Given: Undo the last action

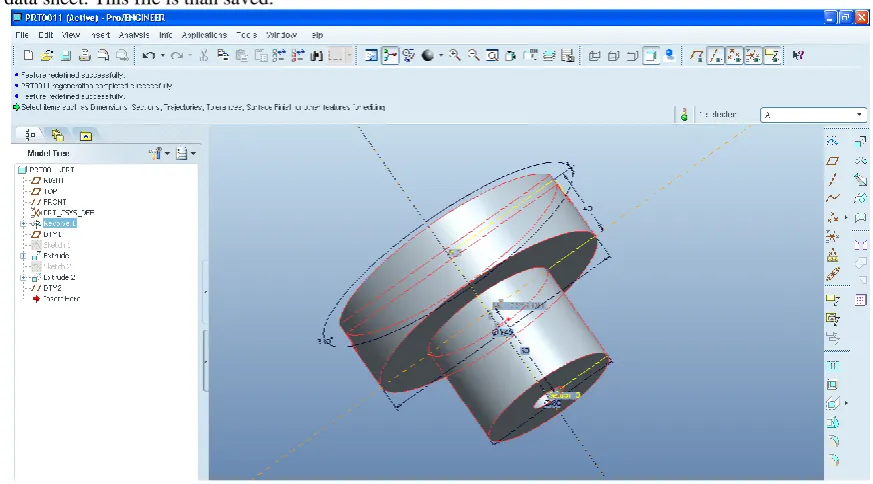Looking at the screenshot, I should coord(148,55).
